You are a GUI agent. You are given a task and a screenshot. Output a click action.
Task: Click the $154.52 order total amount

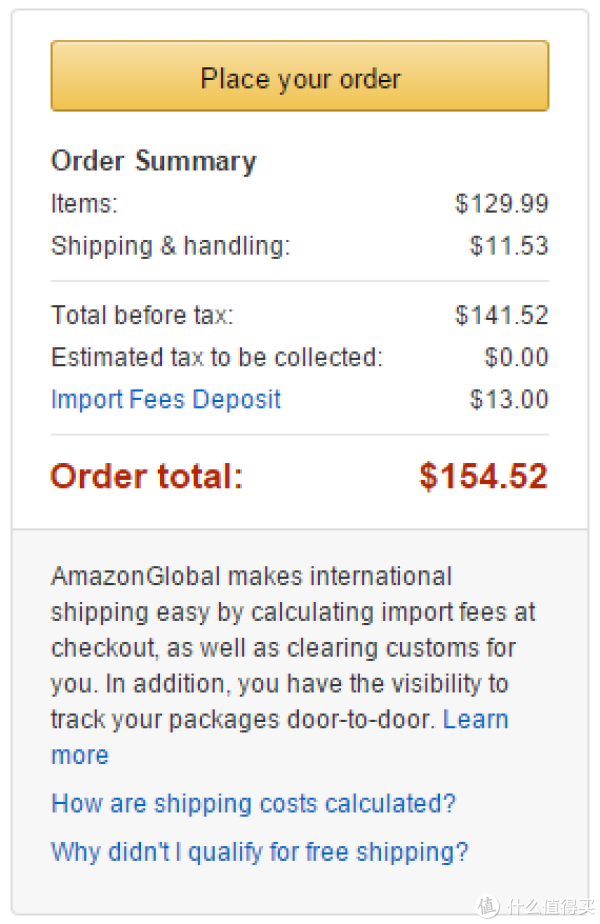pos(483,476)
